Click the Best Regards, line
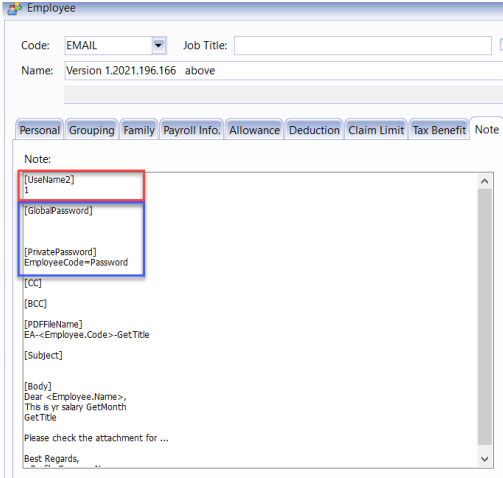This screenshot has width=503, height=478. click(x=52, y=459)
